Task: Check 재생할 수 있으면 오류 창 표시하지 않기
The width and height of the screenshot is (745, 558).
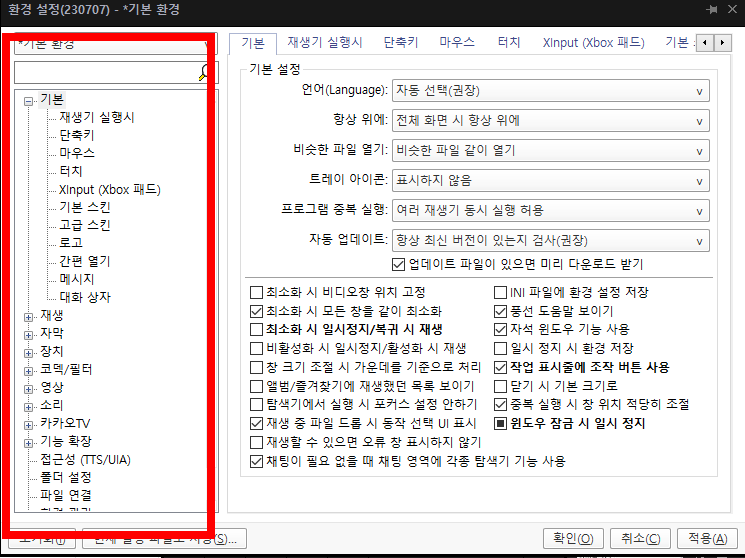Action: tap(257, 443)
